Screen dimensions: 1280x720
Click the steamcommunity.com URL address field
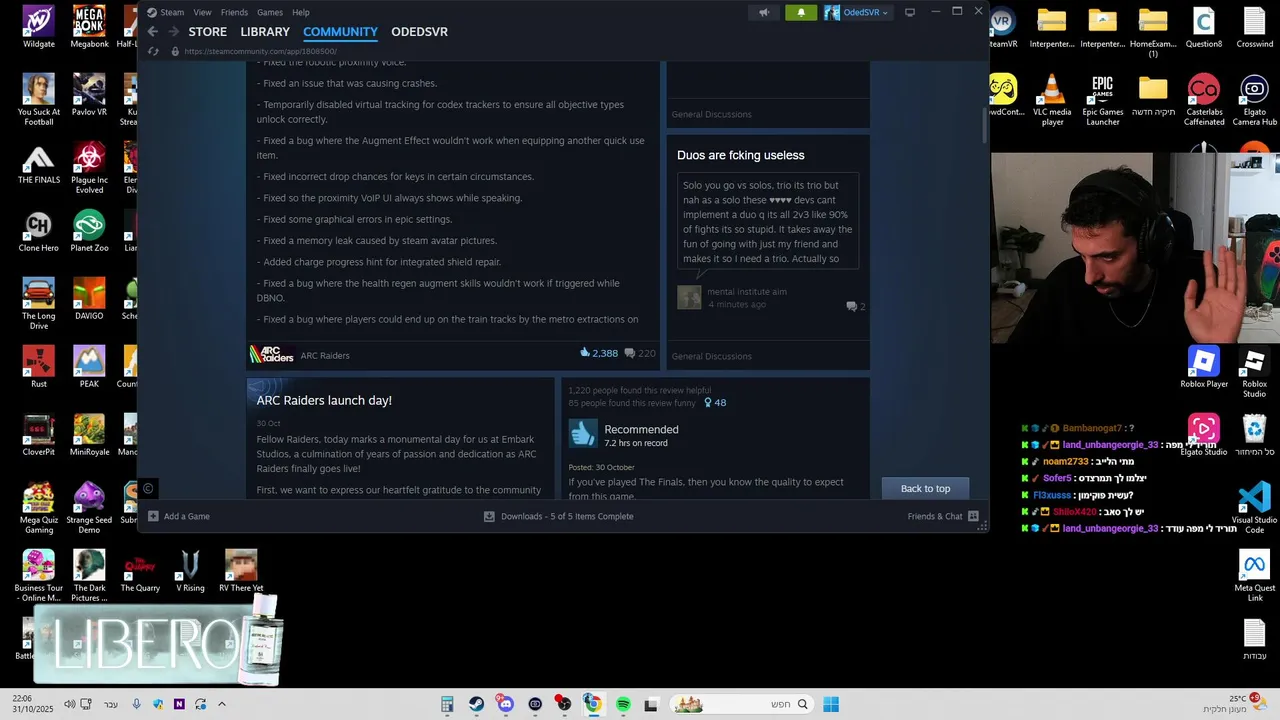coord(260,51)
